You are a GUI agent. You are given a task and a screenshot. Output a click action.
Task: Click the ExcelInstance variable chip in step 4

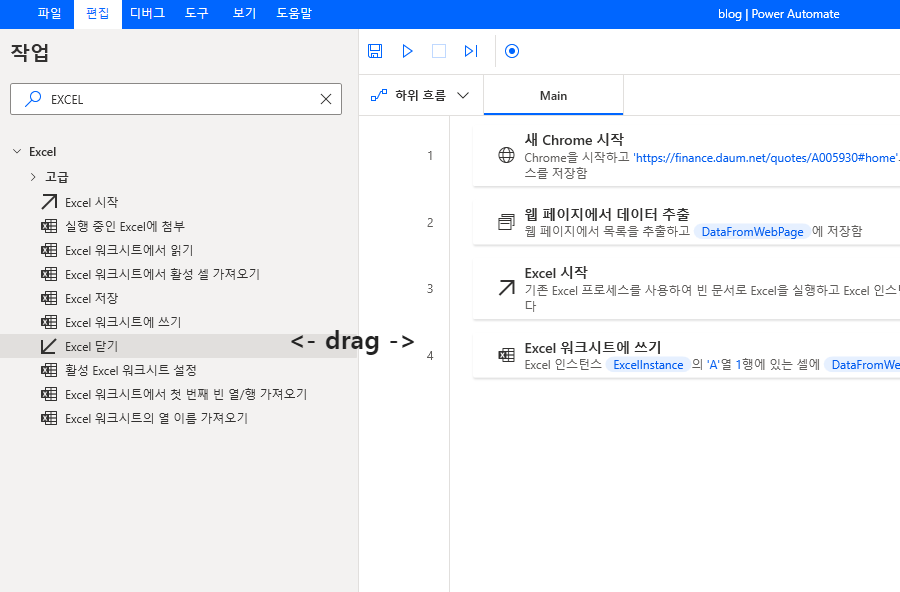[x=648, y=365]
